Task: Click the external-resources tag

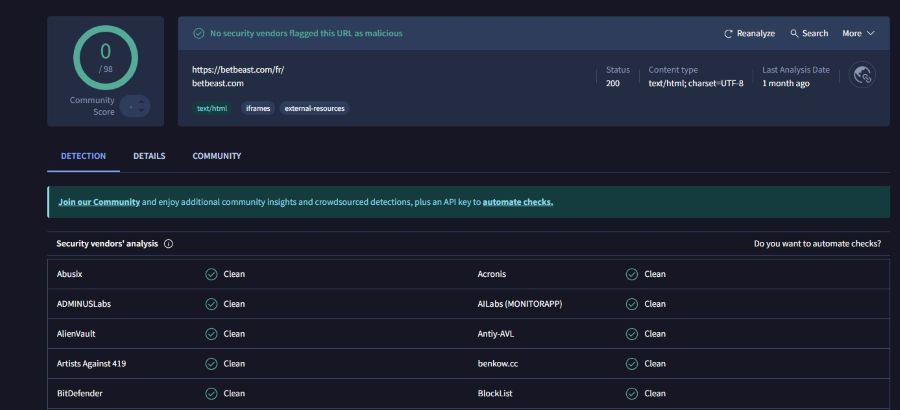Action: (315, 108)
